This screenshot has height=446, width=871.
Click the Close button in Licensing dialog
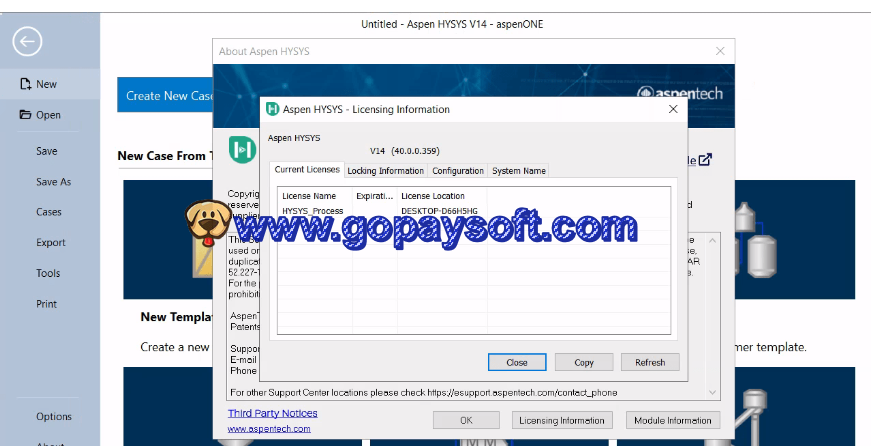click(x=517, y=362)
